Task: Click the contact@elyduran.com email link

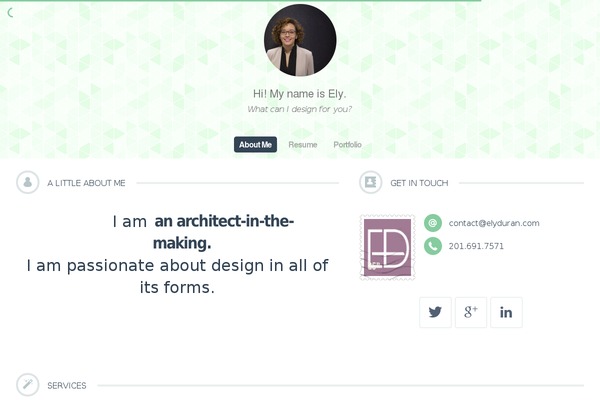Action: (494, 223)
